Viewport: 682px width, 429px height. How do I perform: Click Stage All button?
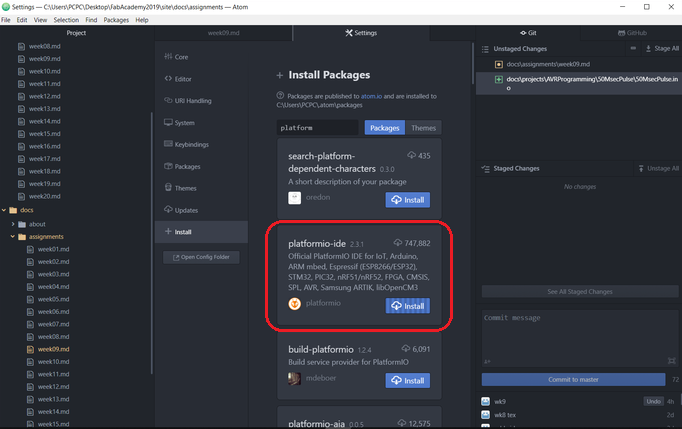(x=661, y=47)
